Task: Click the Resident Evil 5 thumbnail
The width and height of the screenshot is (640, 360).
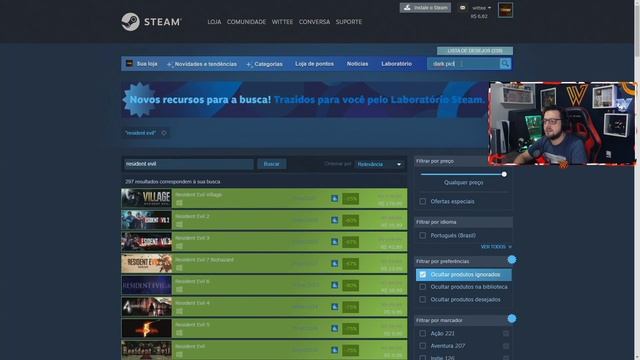Action: pos(147,328)
